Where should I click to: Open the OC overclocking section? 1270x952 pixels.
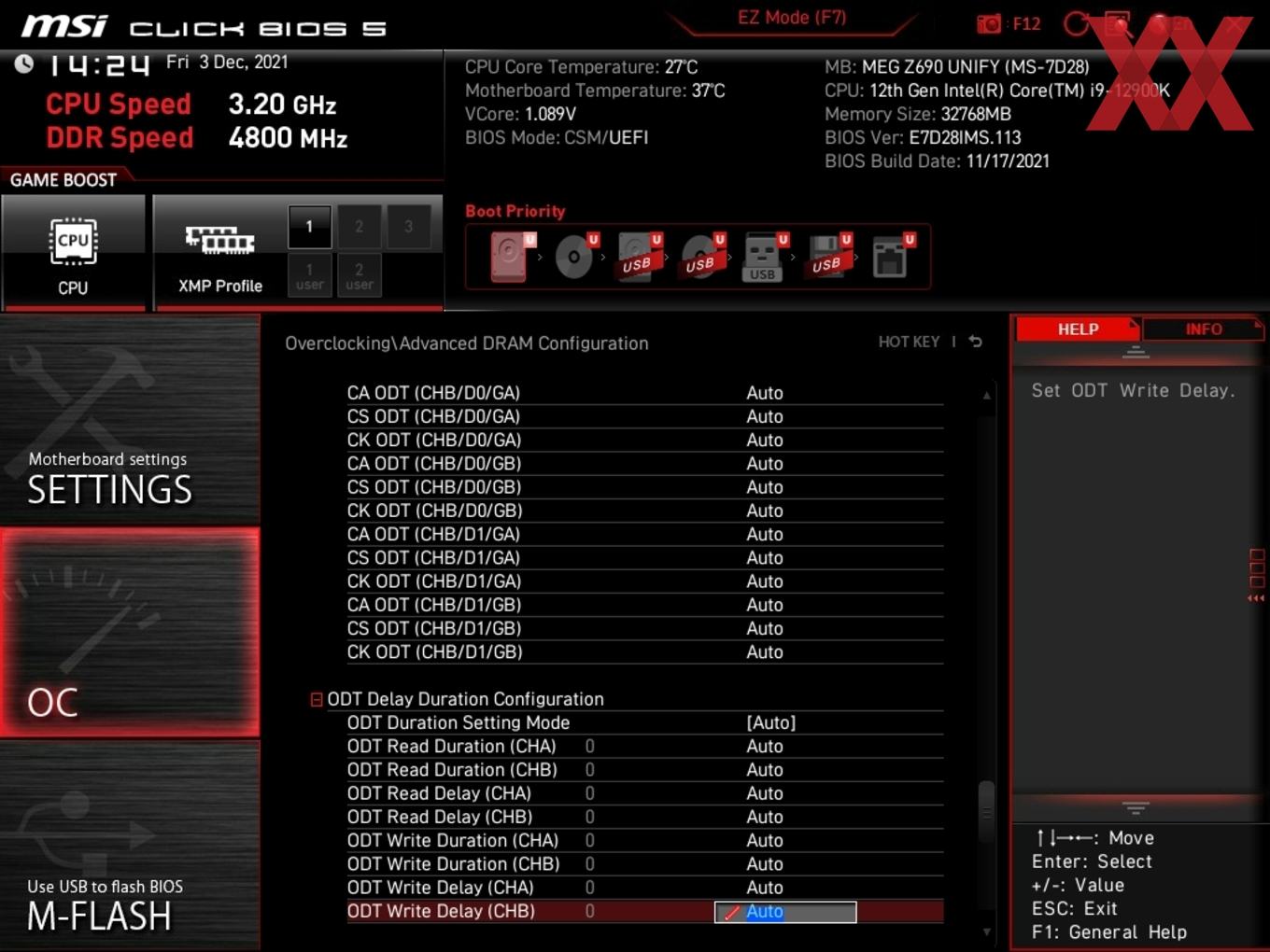coord(130,632)
